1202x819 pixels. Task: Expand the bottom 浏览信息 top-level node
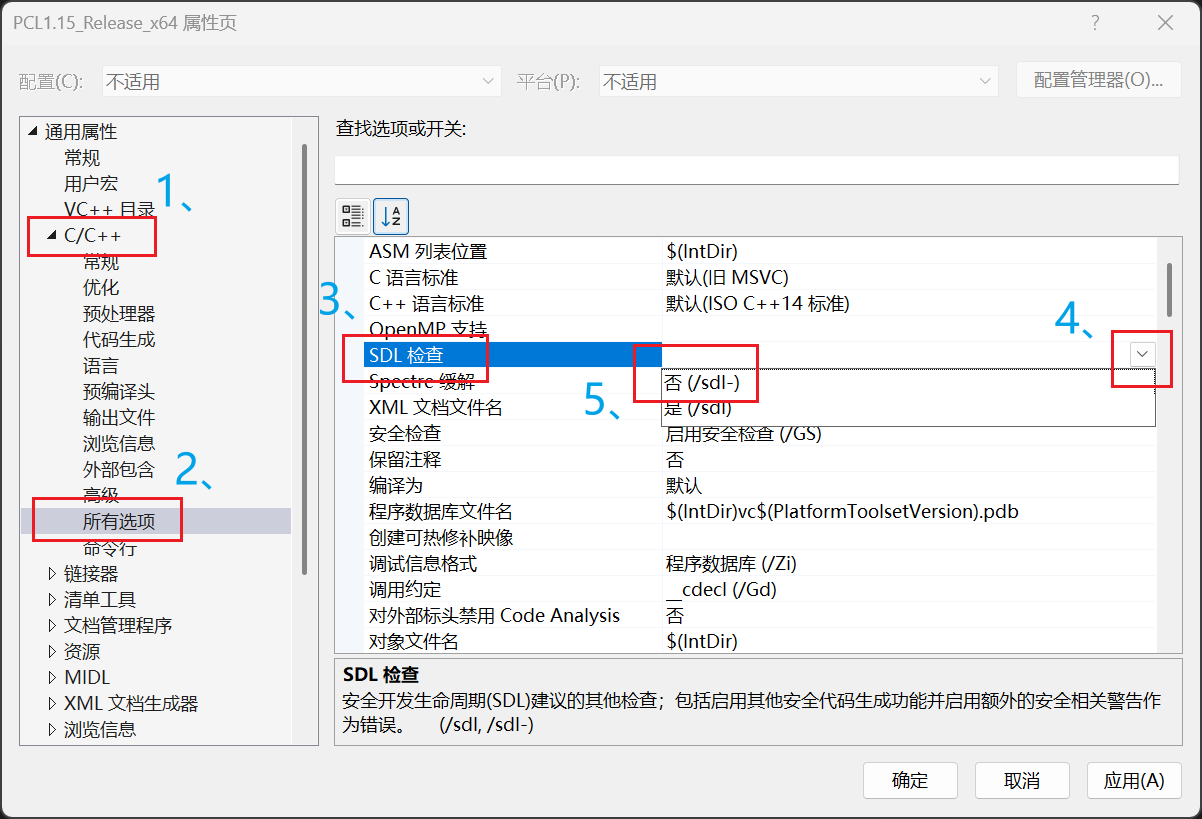[x=53, y=729]
